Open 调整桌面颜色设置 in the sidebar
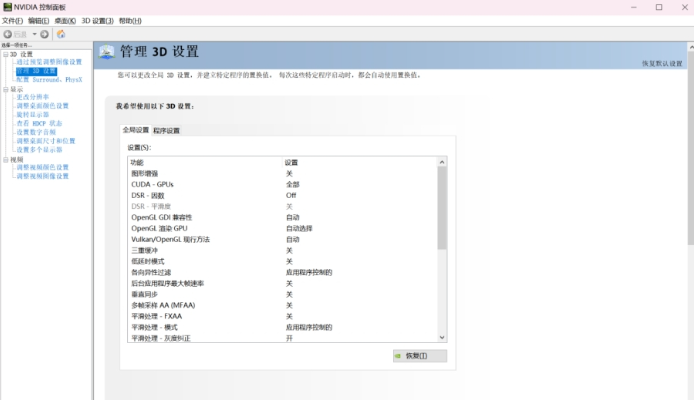This screenshot has width=694, height=400. click(x=42, y=106)
